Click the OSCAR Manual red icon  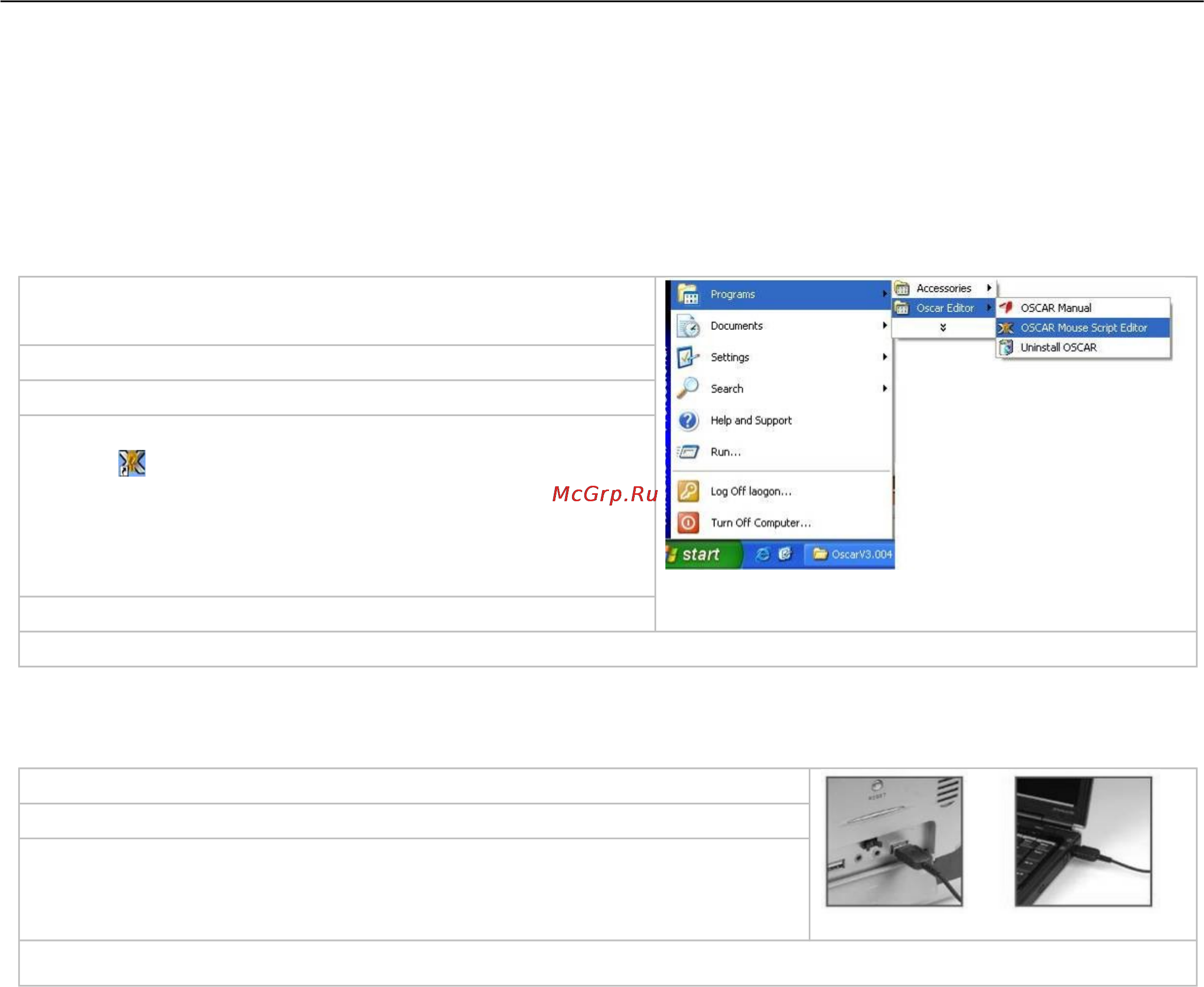coord(1006,307)
